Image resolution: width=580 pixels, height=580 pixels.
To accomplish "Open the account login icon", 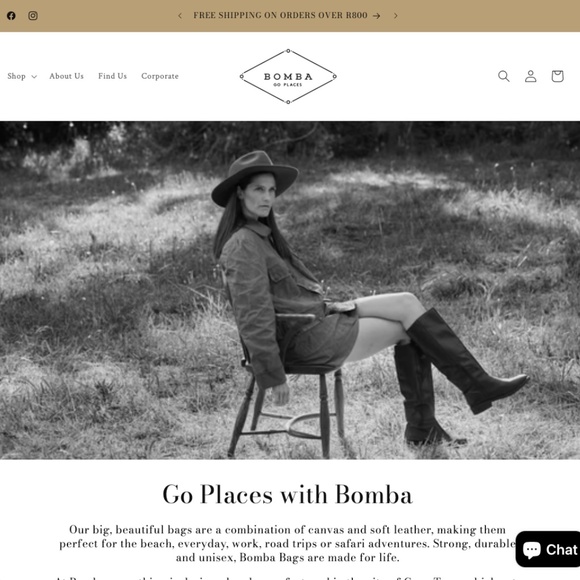I will point(530,76).
